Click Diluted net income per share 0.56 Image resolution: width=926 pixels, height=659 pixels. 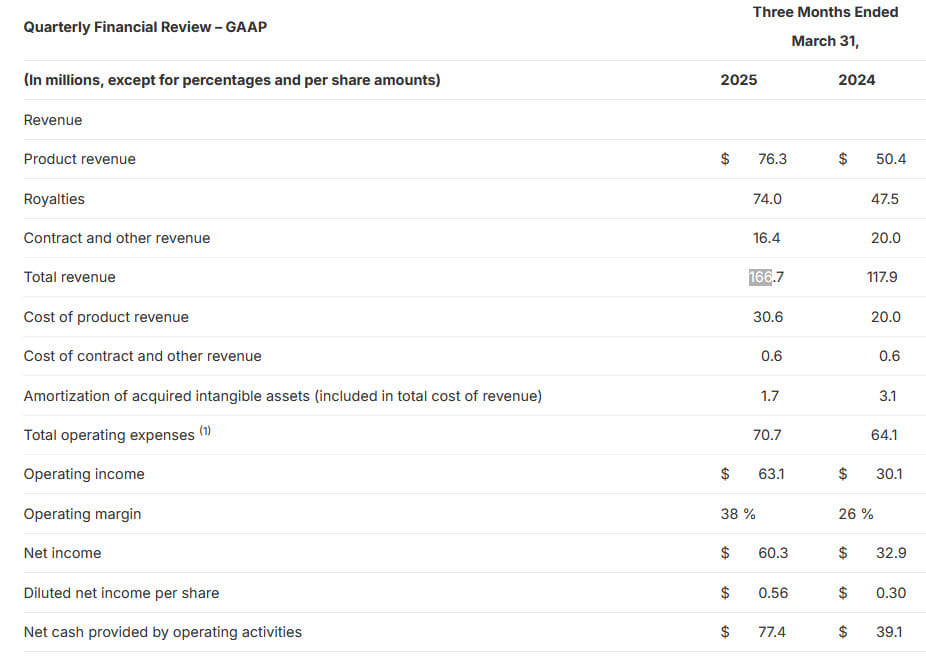[773, 593]
